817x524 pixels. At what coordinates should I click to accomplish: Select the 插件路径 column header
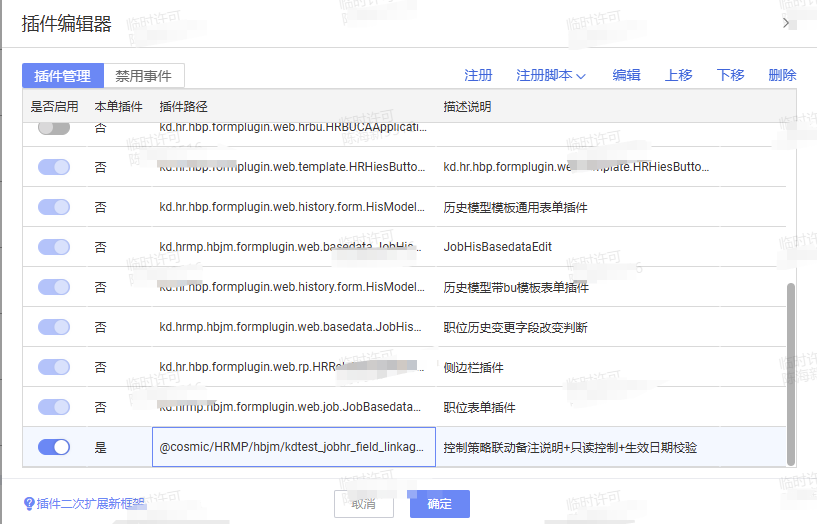183,107
